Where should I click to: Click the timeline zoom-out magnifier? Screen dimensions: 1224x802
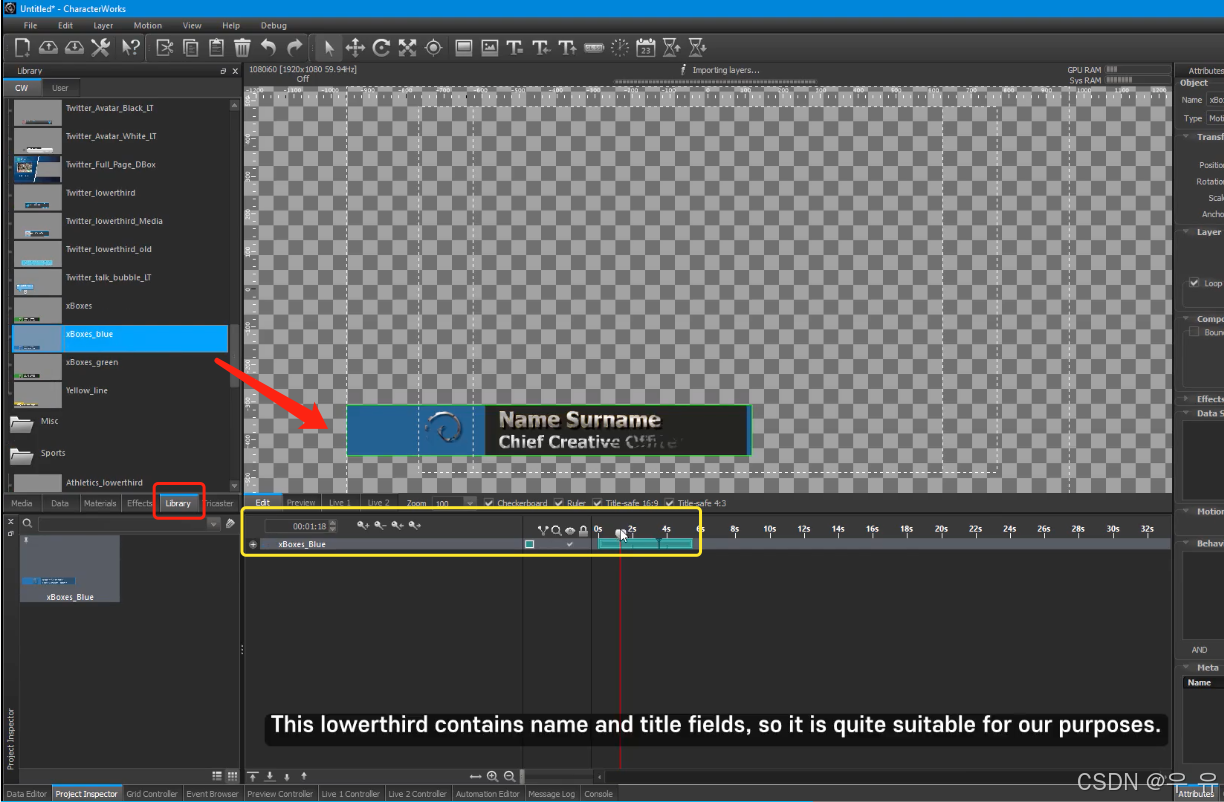pos(509,776)
